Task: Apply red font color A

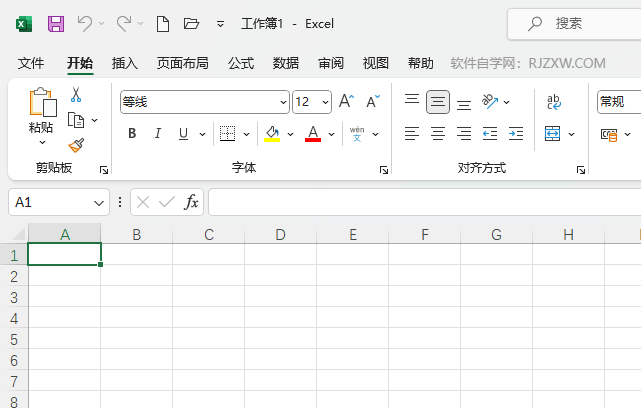Action: point(313,133)
